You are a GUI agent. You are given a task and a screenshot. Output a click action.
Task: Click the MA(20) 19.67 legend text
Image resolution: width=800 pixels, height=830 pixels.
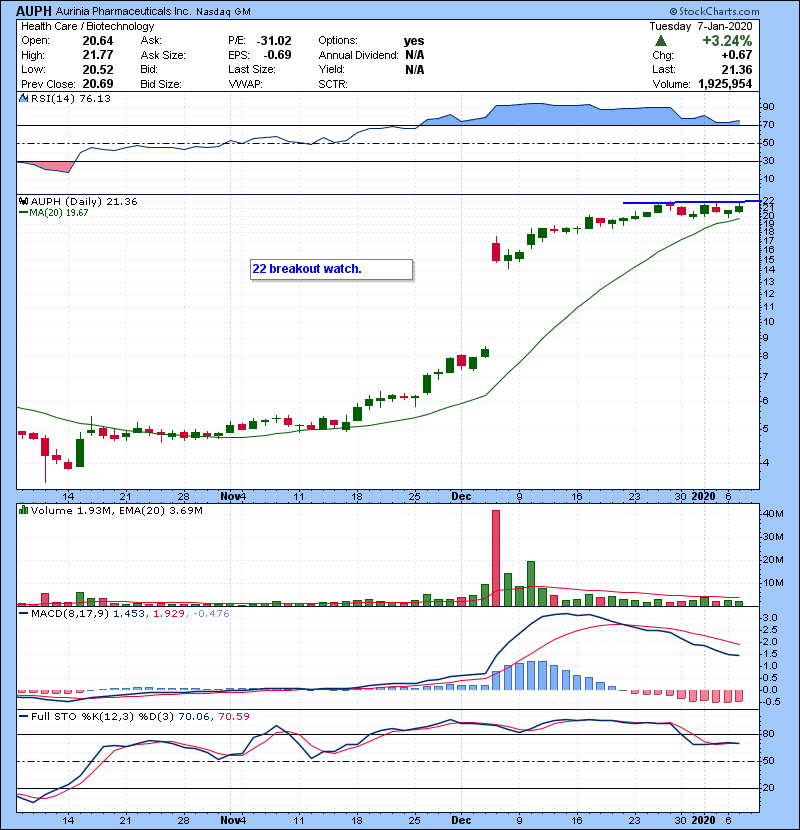click(x=59, y=213)
